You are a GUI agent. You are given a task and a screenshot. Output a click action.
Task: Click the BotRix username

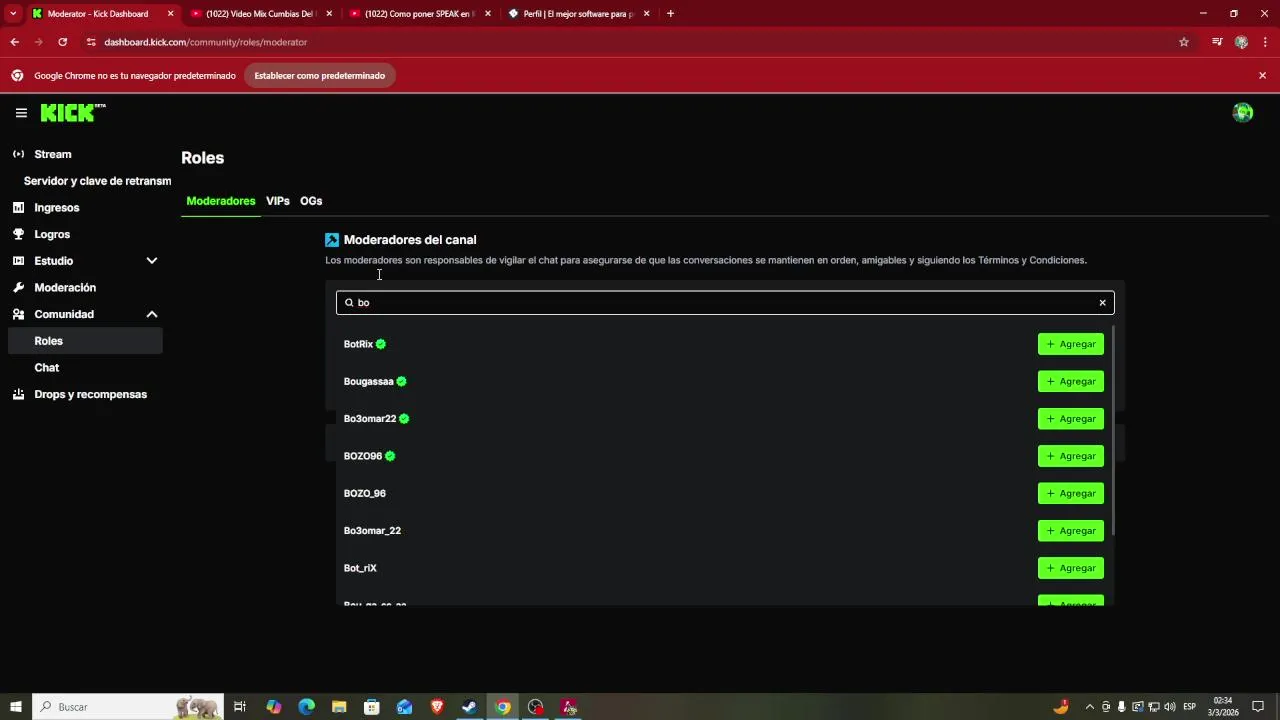(358, 344)
